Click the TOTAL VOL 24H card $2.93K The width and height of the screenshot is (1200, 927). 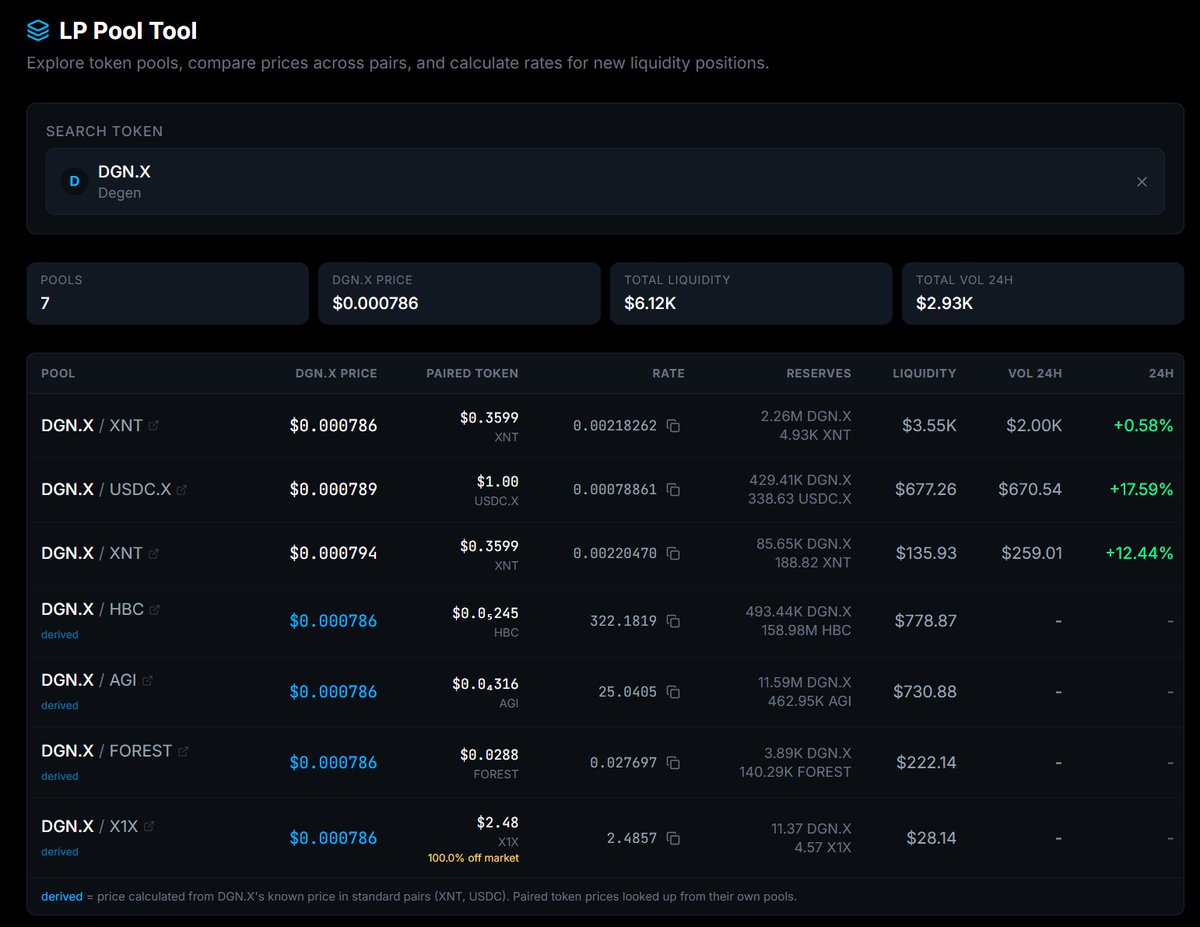point(1043,293)
